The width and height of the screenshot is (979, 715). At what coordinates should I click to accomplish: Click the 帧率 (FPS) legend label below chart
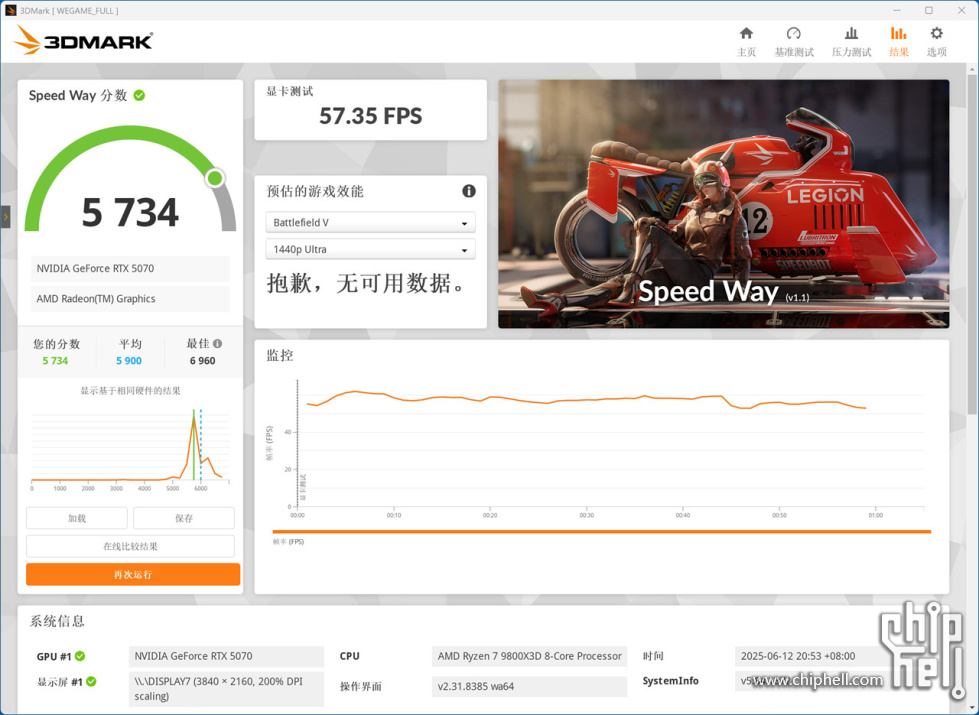tap(288, 542)
